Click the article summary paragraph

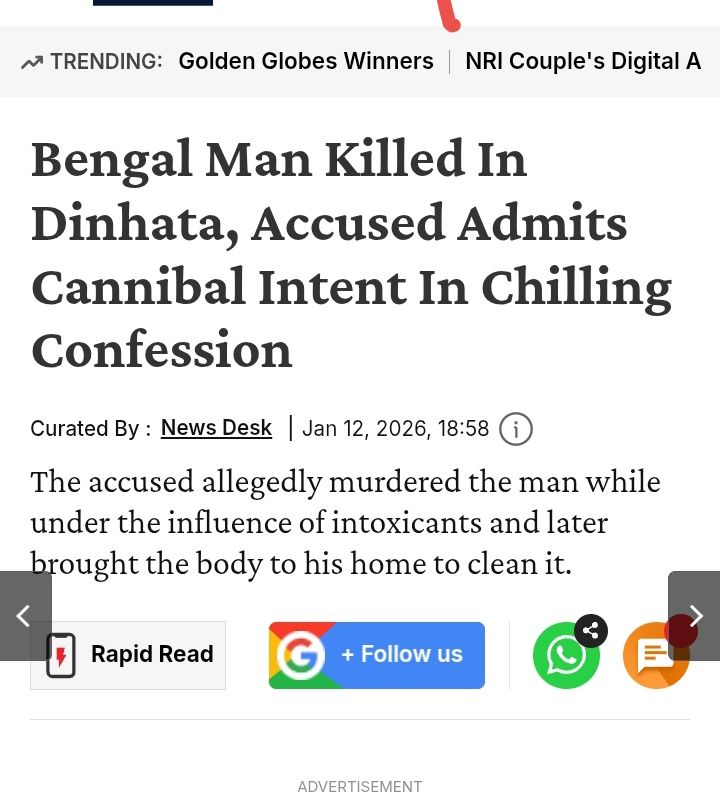pyautogui.click(x=345, y=522)
